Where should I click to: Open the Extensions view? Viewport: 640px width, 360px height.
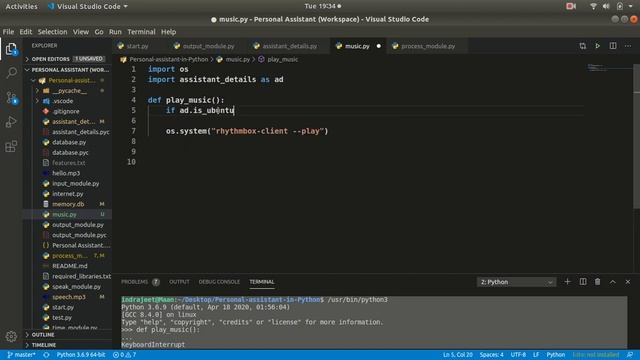11,146
